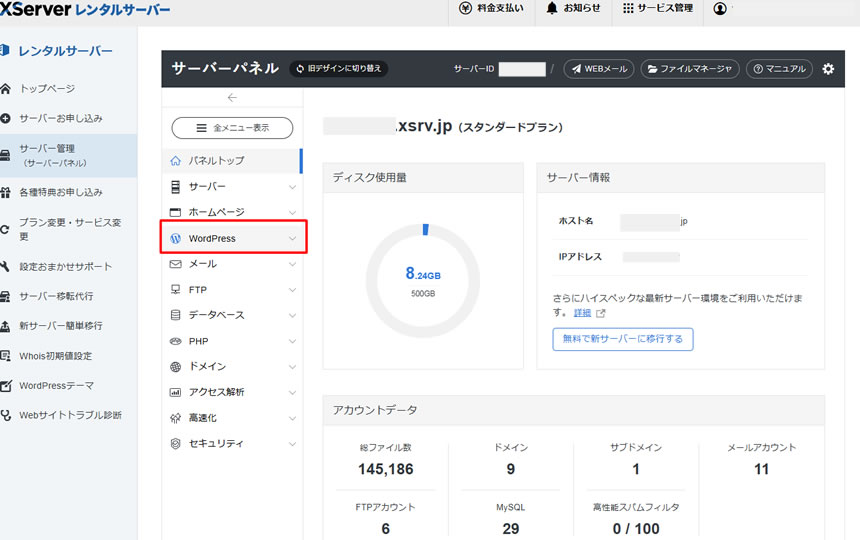Click the database icon beside データベース

pyautogui.click(x=176, y=315)
